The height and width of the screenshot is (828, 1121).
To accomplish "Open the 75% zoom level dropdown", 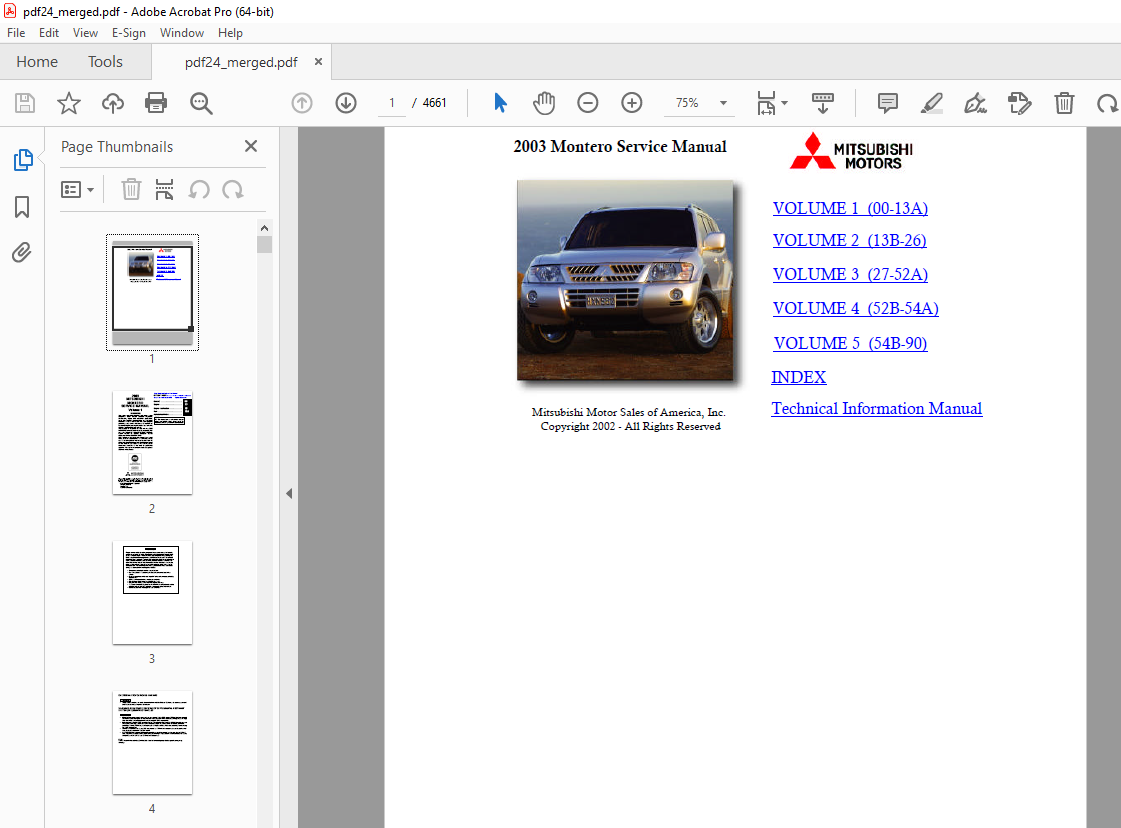I will 723,103.
